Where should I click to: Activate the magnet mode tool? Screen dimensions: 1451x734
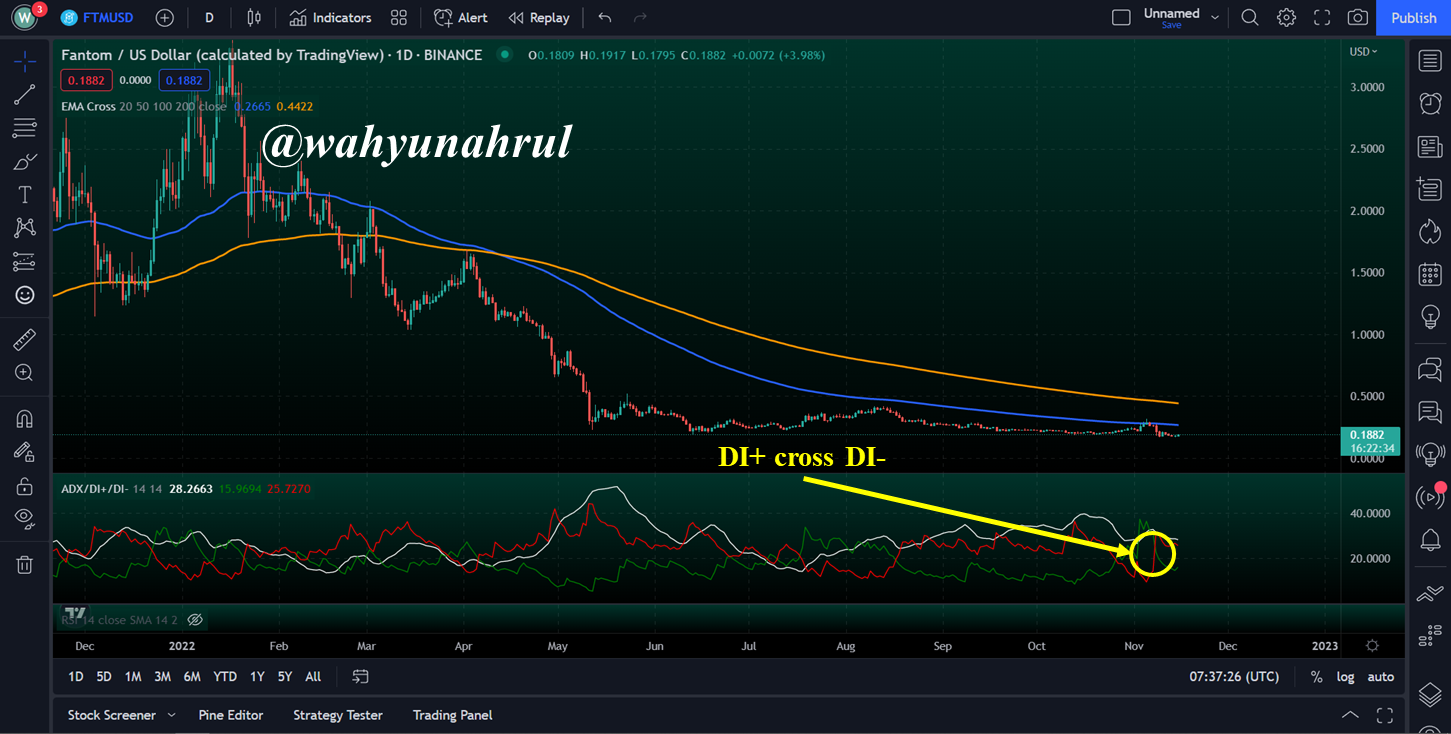pos(24,419)
